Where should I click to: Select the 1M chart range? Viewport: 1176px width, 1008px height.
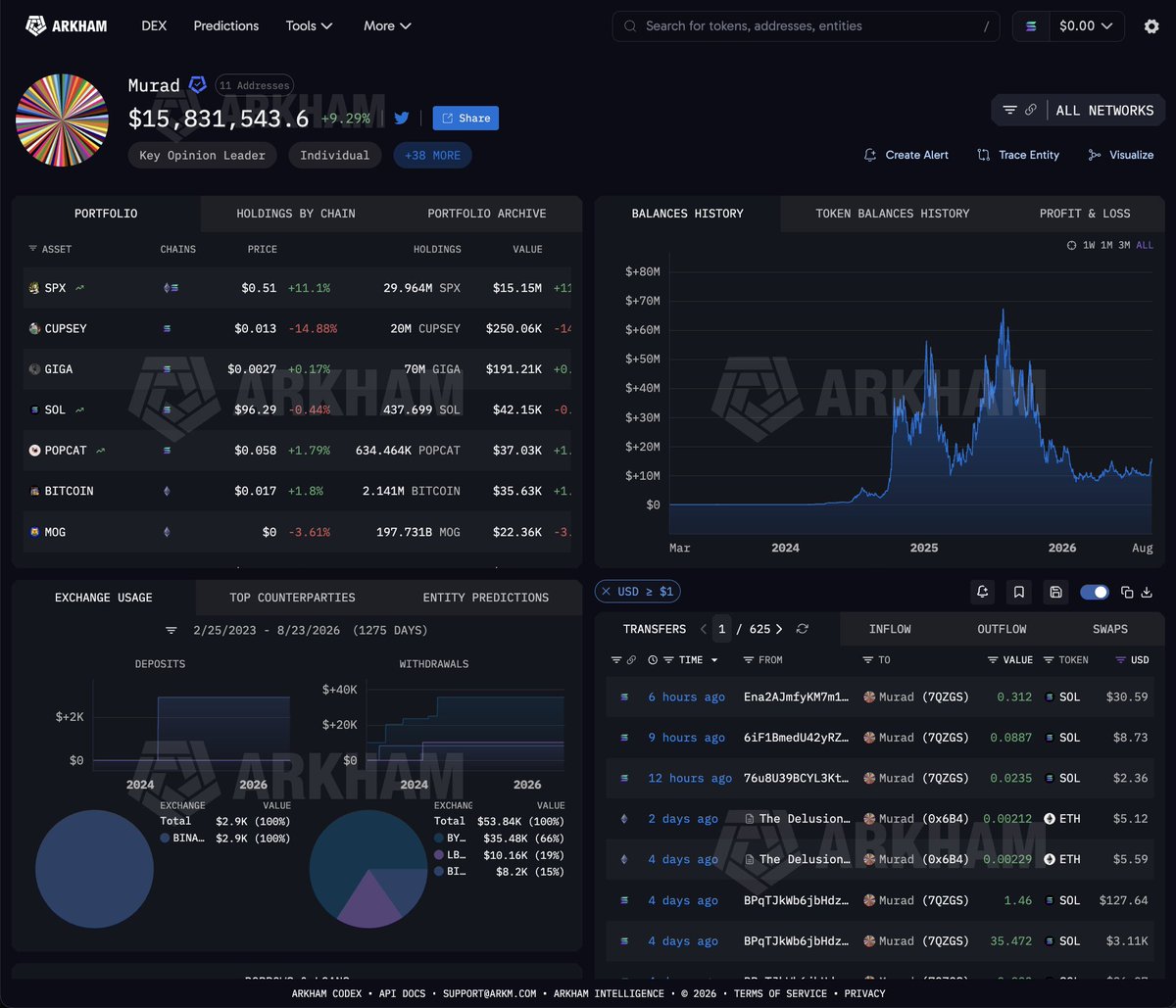[x=1106, y=245]
